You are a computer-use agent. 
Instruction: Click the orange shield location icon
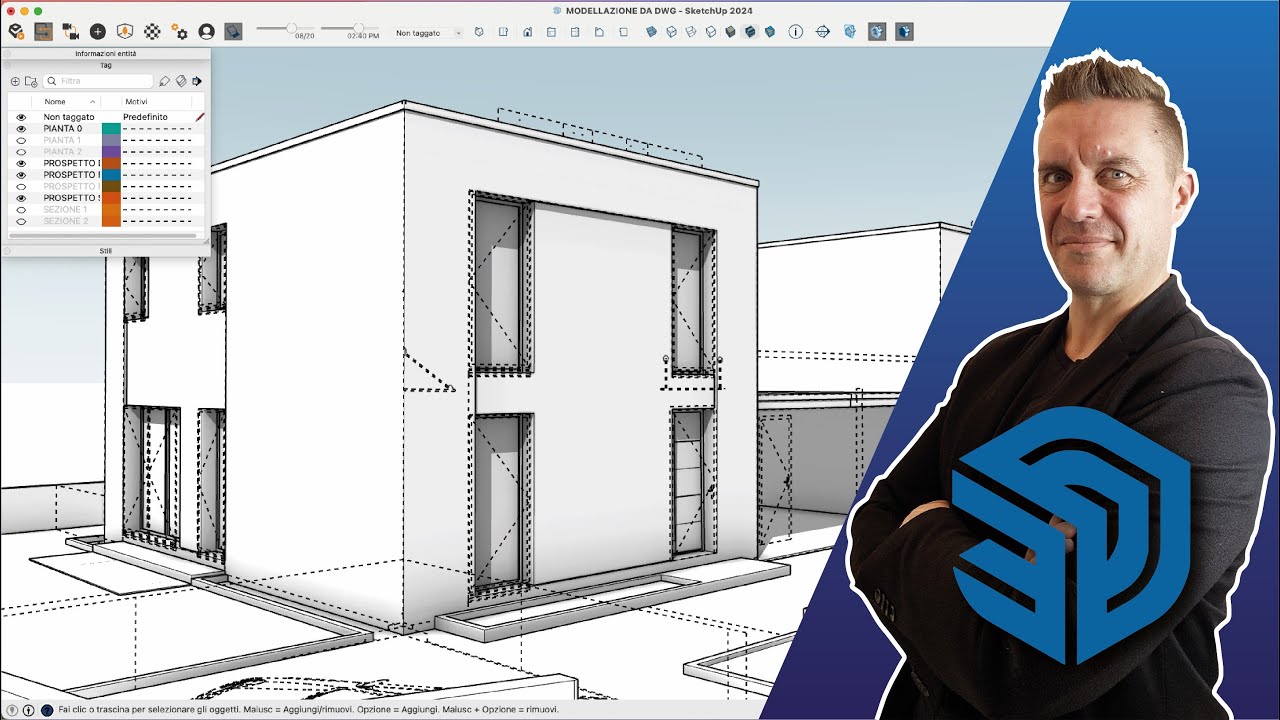pyautogui.click(x=125, y=32)
